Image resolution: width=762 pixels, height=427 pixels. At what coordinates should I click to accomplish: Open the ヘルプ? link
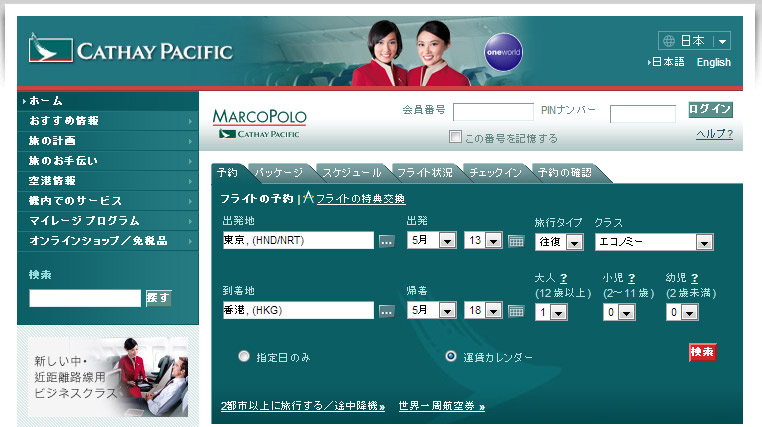coord(714,134)
